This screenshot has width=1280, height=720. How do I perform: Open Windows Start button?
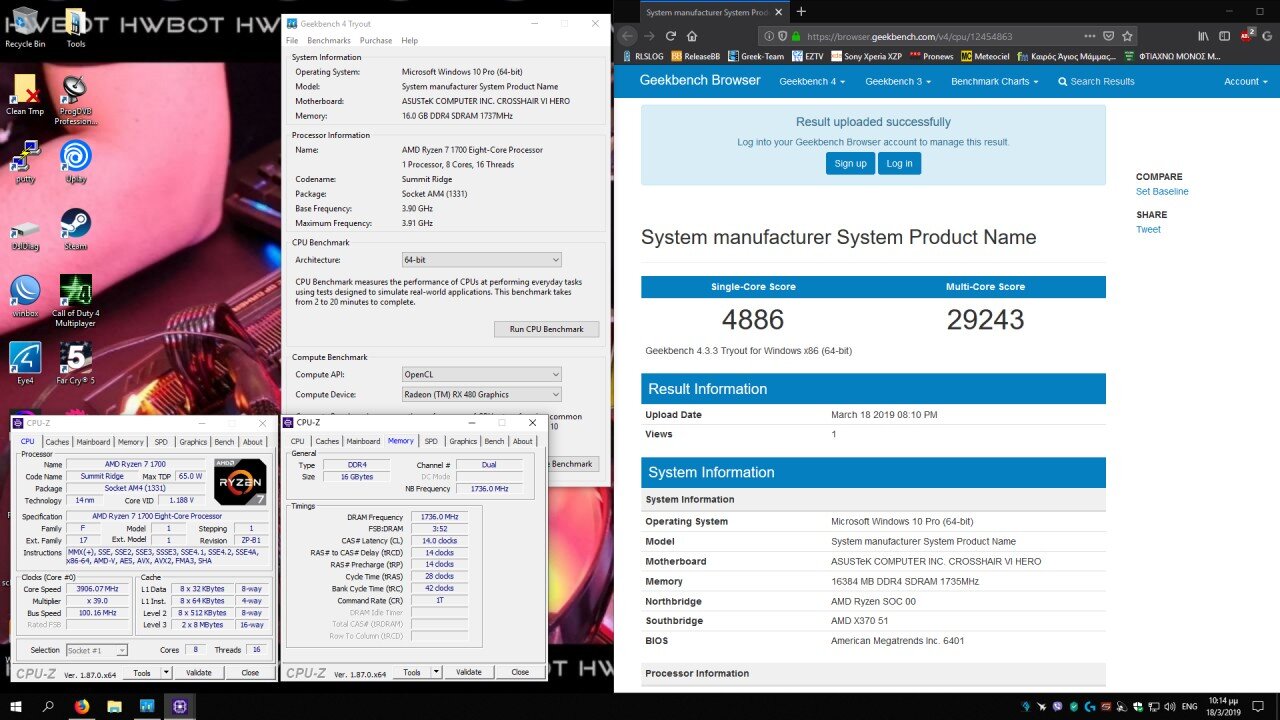click(17, 706)
